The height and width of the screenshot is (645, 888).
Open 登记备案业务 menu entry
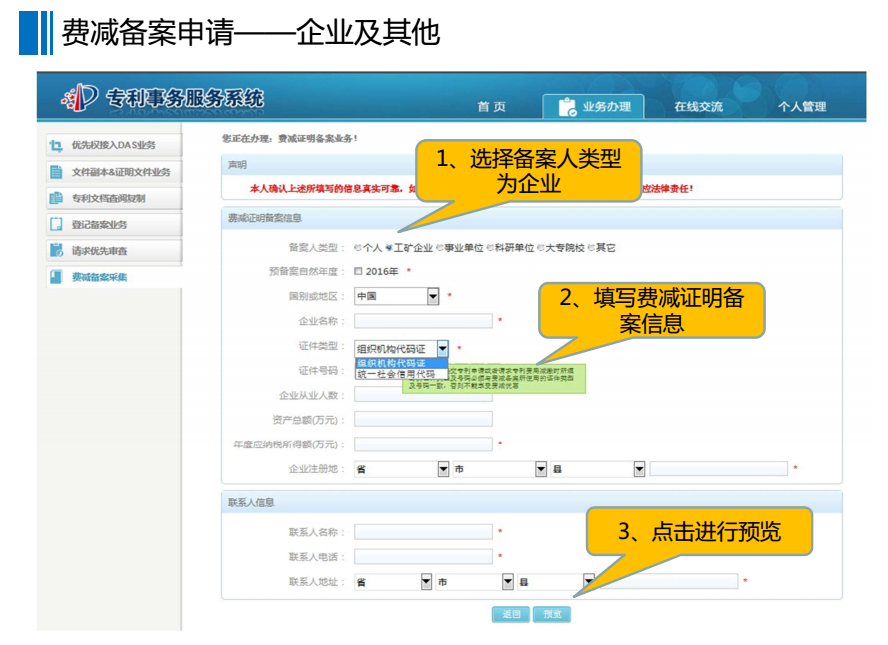tap(114, 224)
